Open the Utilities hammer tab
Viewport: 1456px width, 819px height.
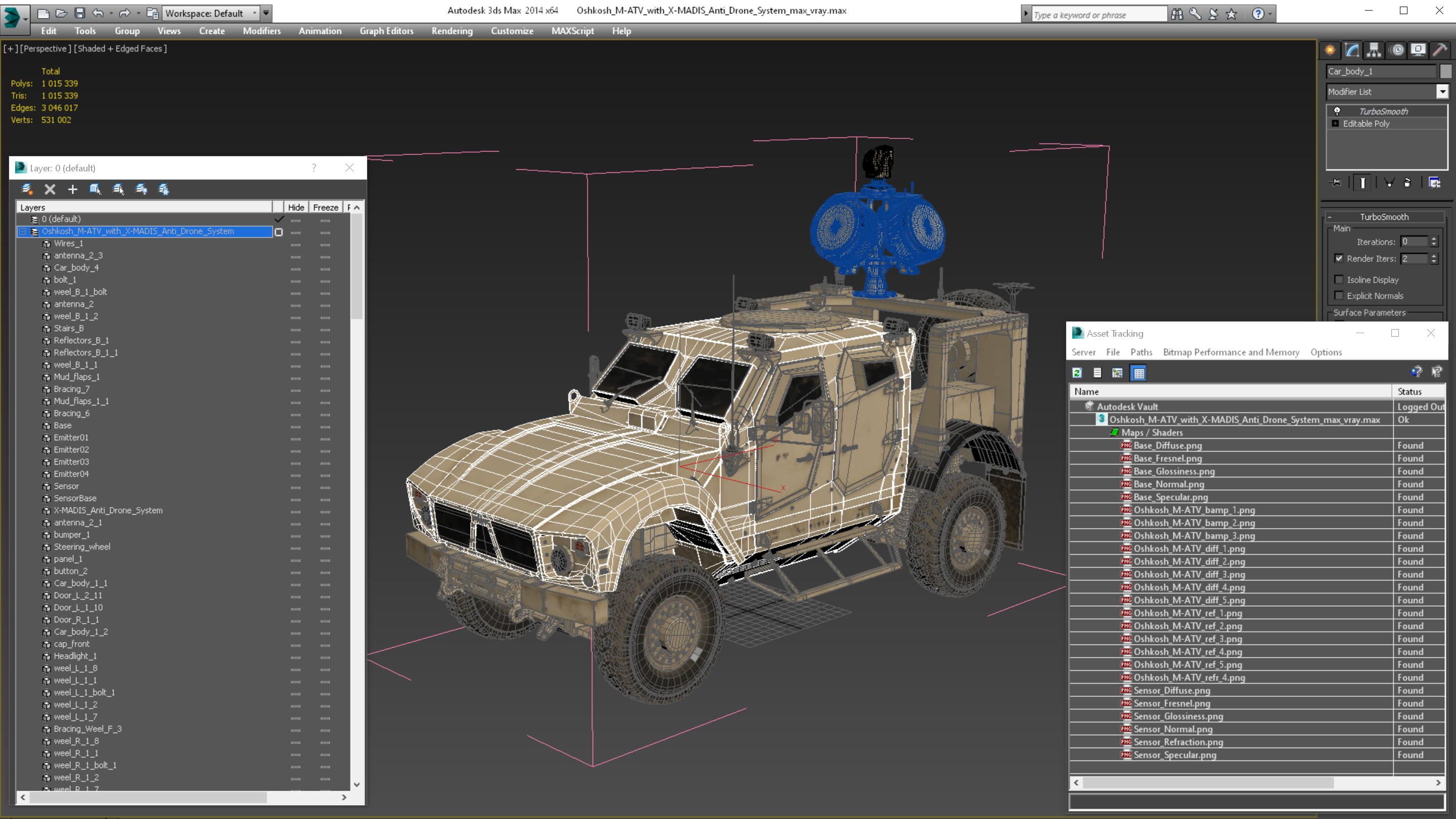tap(1440, 51)
